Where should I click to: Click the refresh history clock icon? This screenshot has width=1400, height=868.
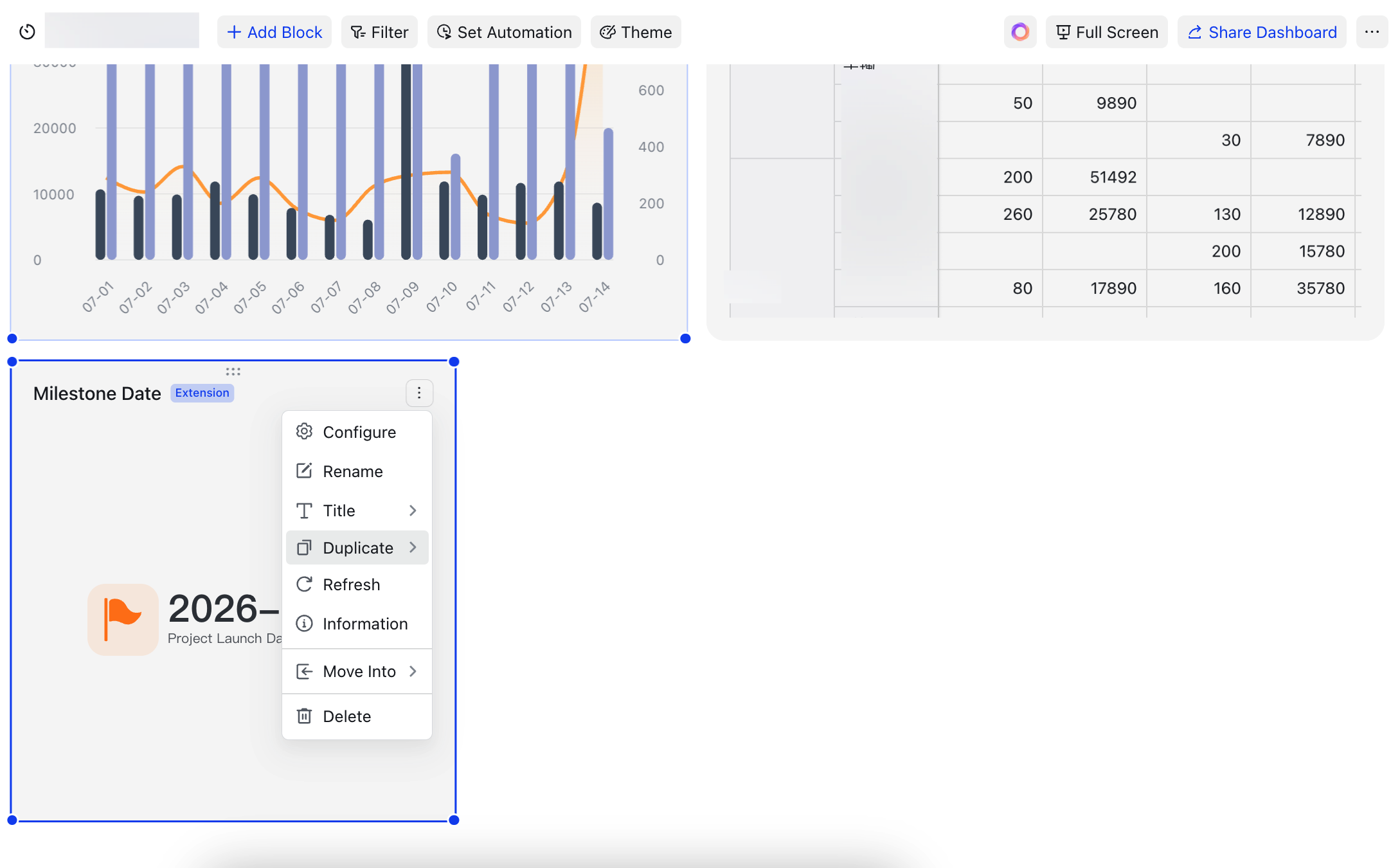tap(27, 32)
